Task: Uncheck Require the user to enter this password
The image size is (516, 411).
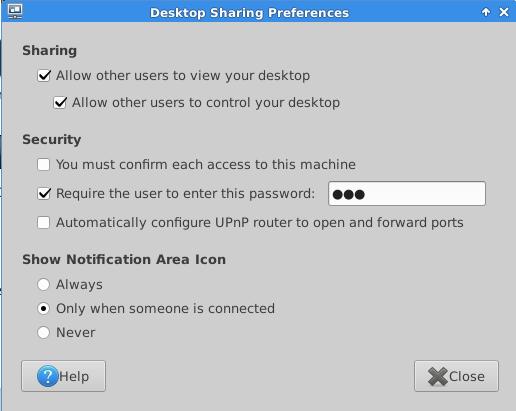Action: pos(44,193)
